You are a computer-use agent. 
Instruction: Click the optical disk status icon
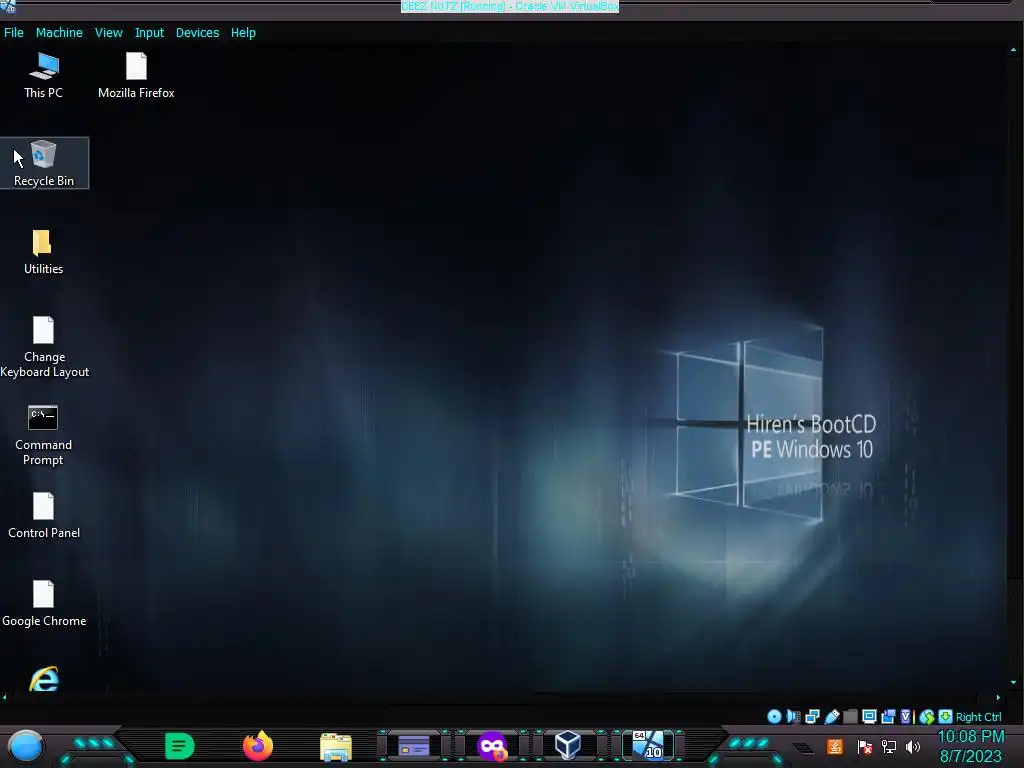(x=774, y=717)
